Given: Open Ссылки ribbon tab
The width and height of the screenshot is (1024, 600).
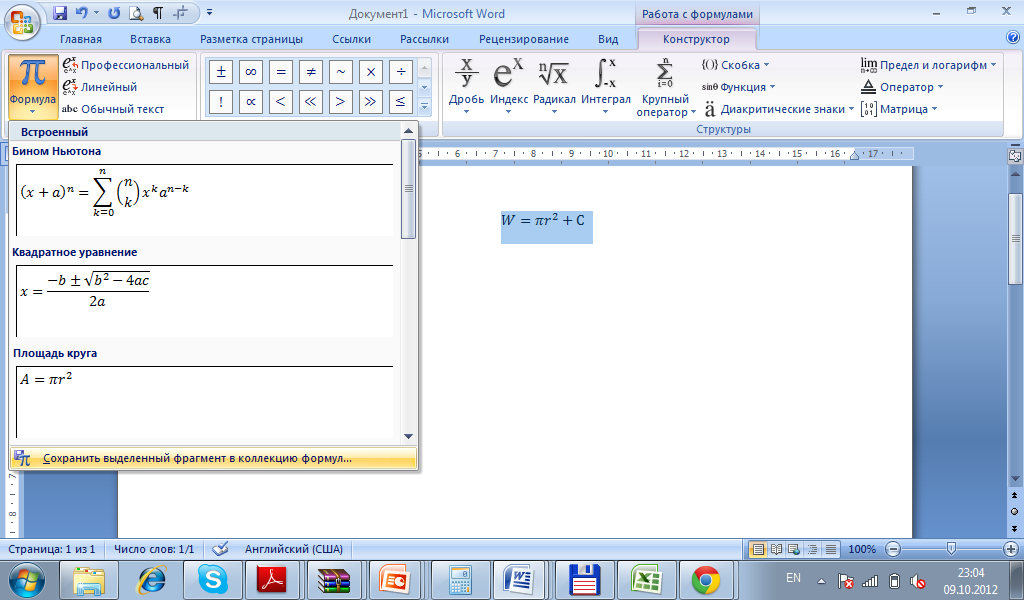Looking at the screenshot, I should tap(351, 39).
